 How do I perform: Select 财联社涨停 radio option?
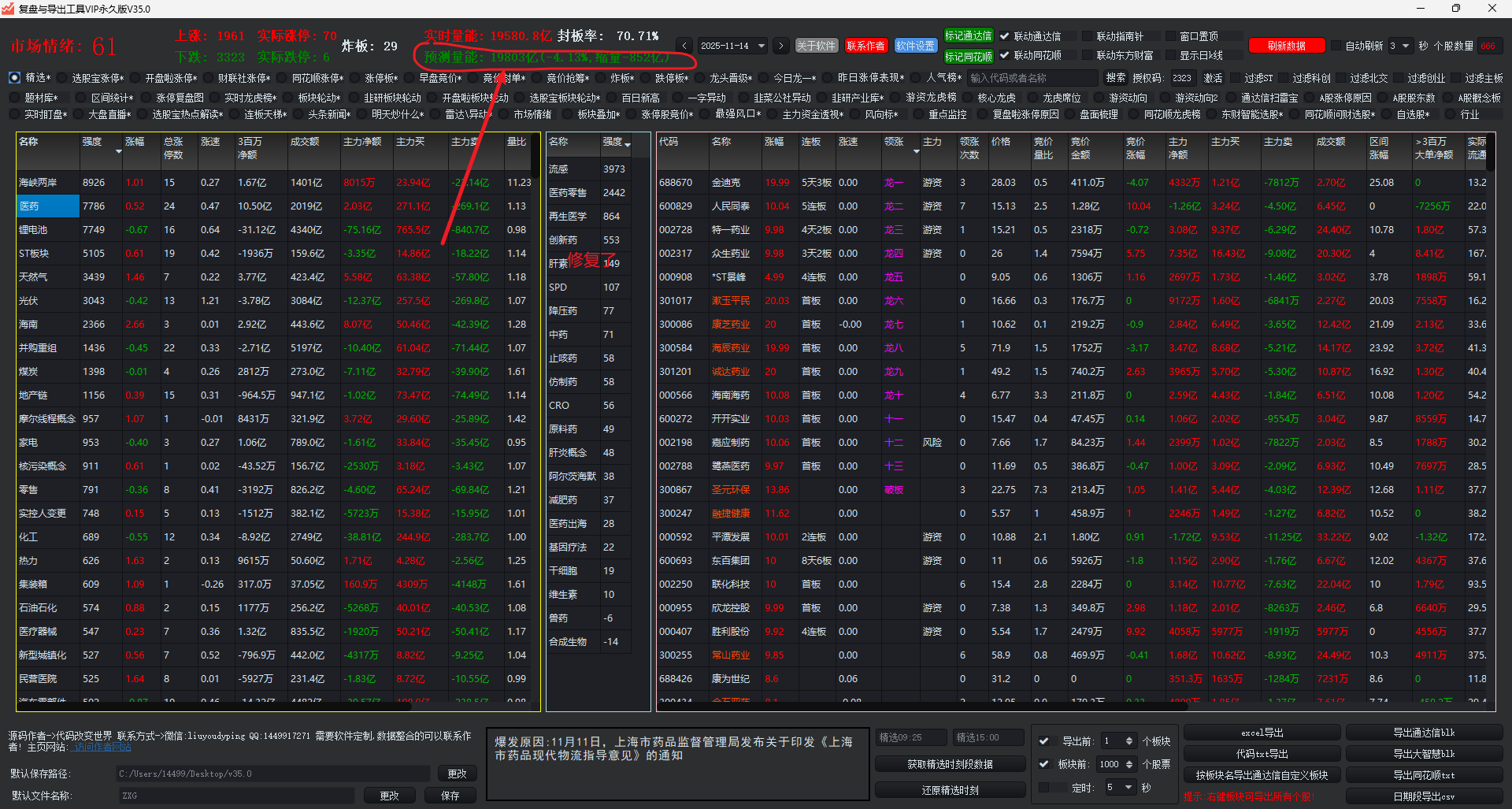point(208,77)
